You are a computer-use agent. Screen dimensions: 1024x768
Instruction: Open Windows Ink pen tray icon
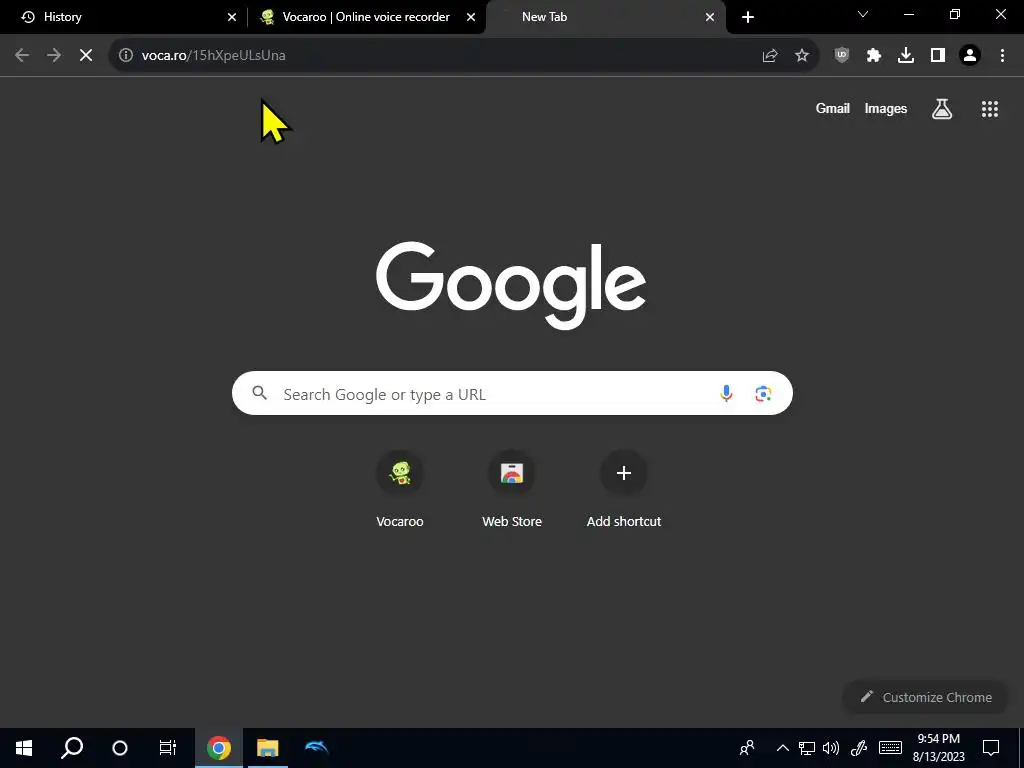(x=859, y=748)
